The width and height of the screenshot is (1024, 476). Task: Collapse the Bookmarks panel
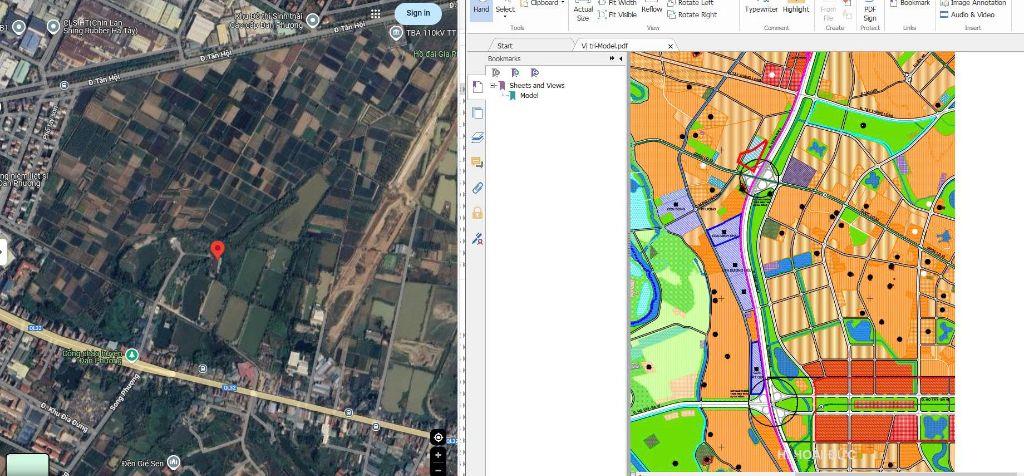(620, 58)
